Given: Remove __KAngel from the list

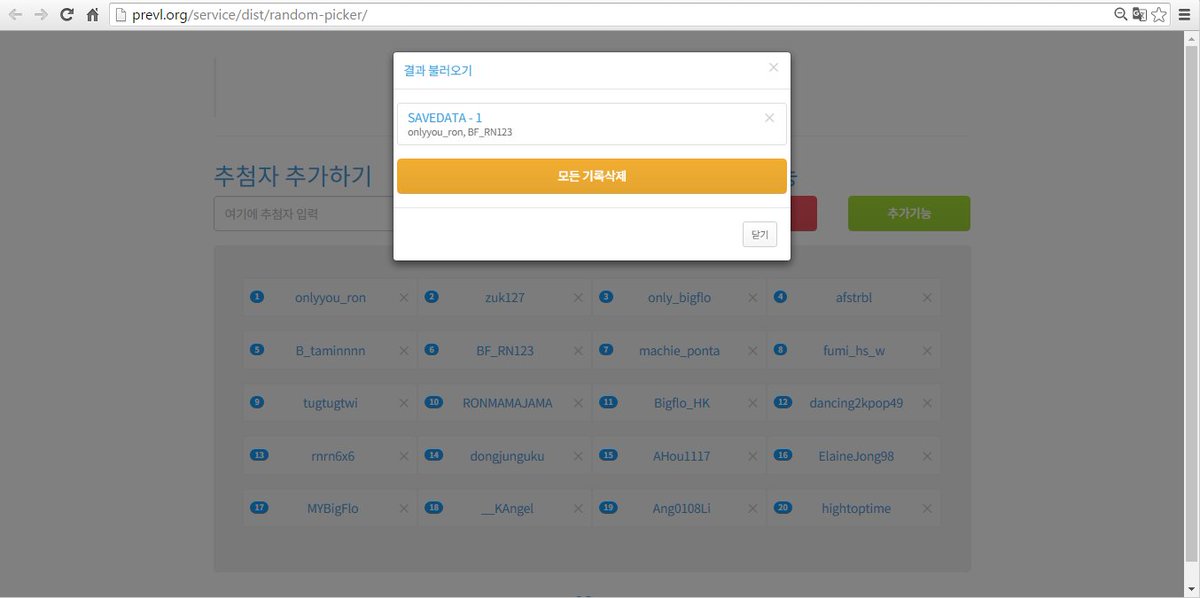Looking at the screenshot, I should (x=578, y=508).
